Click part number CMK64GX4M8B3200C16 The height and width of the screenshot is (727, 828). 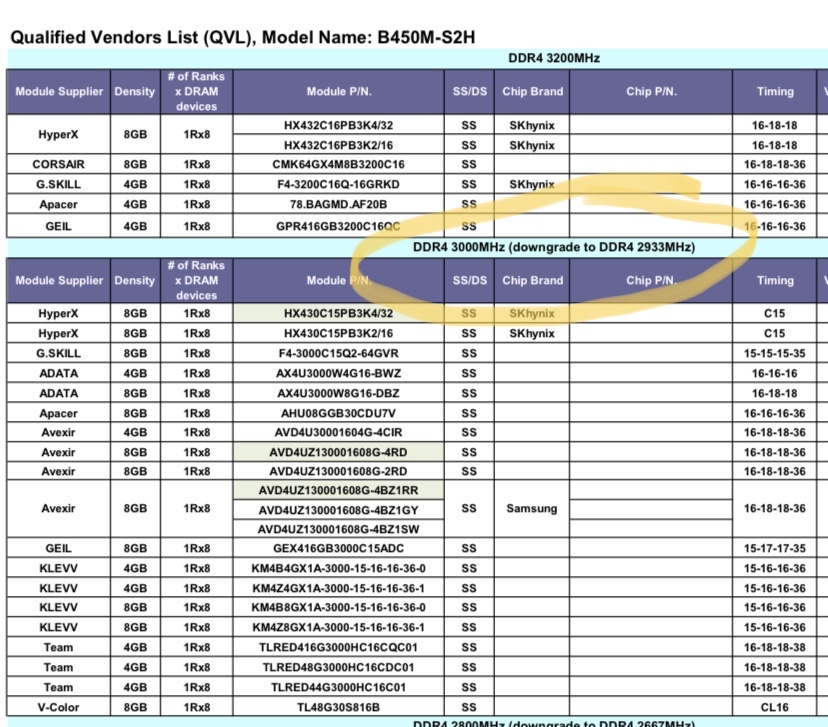click(x=338, y=164)
